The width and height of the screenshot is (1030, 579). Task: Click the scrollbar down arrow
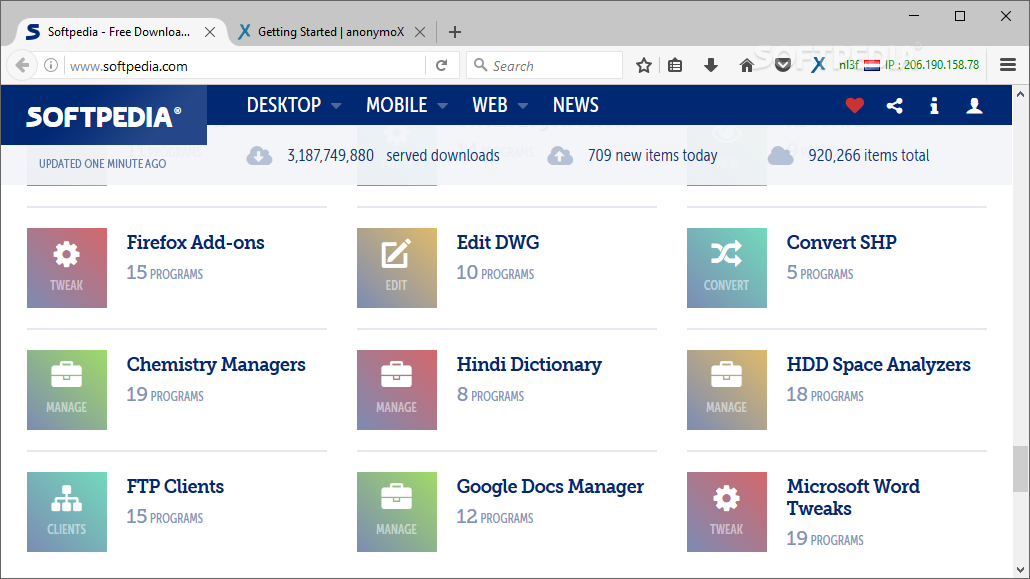(1019, 570)
